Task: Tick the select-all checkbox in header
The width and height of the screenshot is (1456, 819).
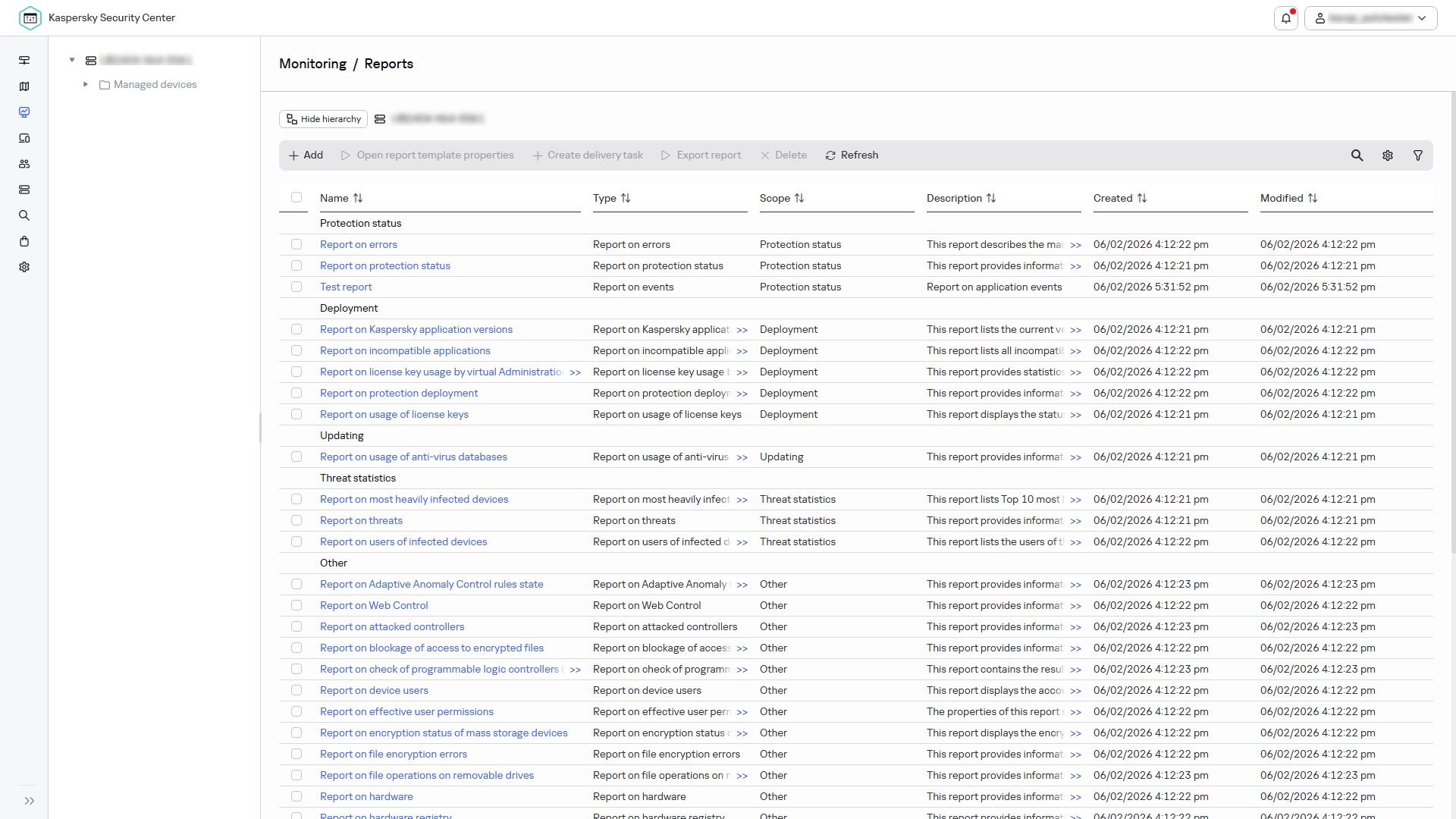Action: (297, 197)
